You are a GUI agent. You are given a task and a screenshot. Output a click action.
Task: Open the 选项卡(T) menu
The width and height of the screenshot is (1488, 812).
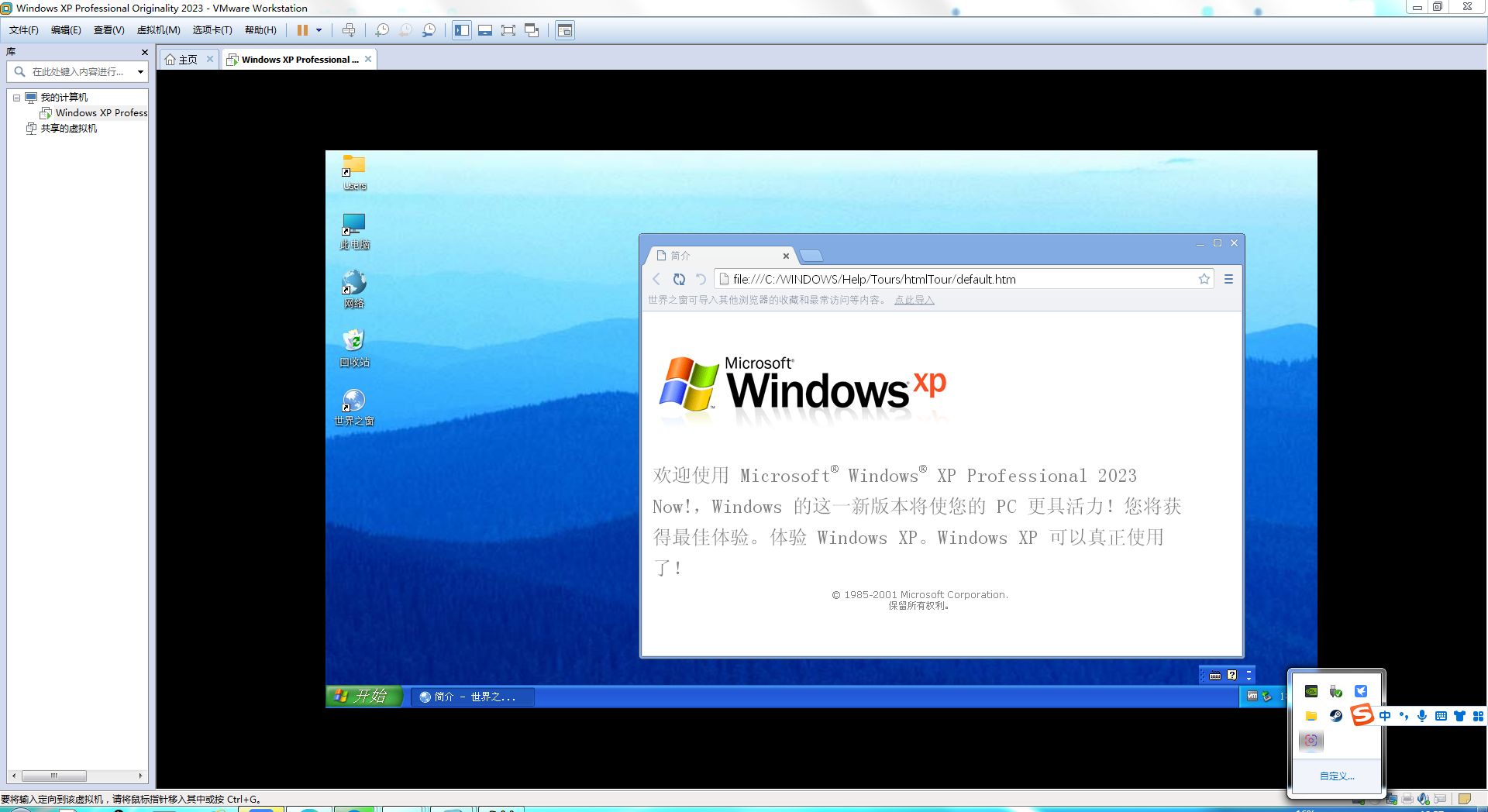(212, 30)
